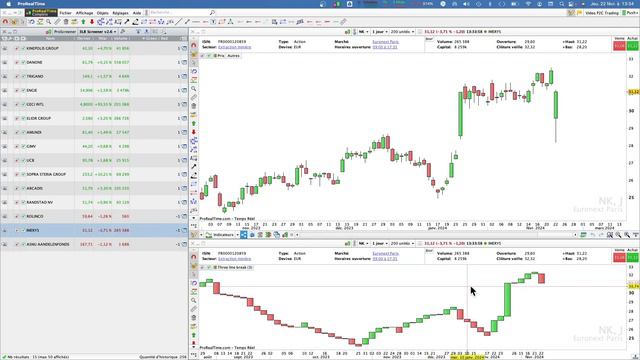The image size is (640, 360).
Task: Open 200 unités dropdown on lower chart
Action: point(402,243)
